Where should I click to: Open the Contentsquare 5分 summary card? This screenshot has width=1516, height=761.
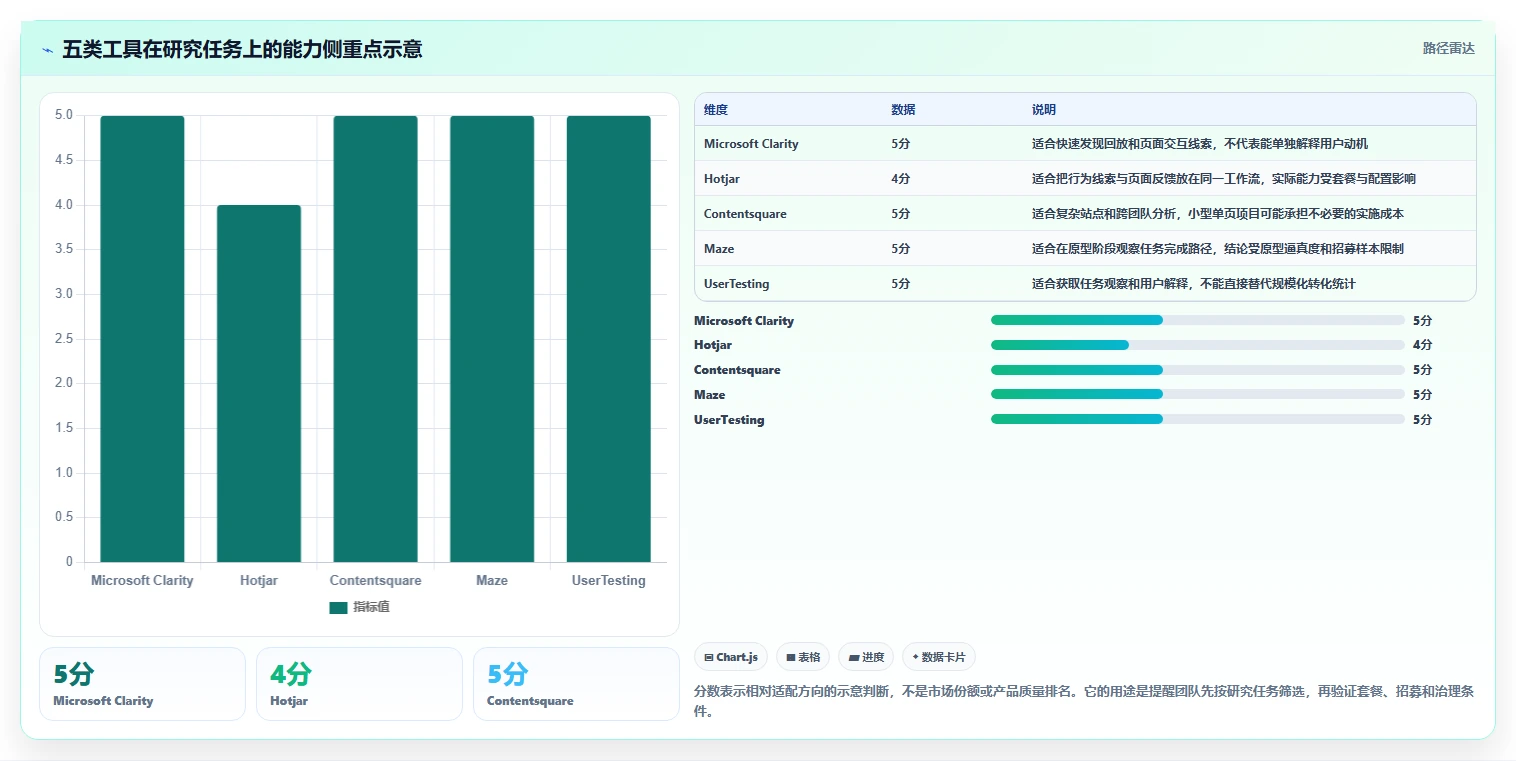pyautogui.click(x=576, y=684)
